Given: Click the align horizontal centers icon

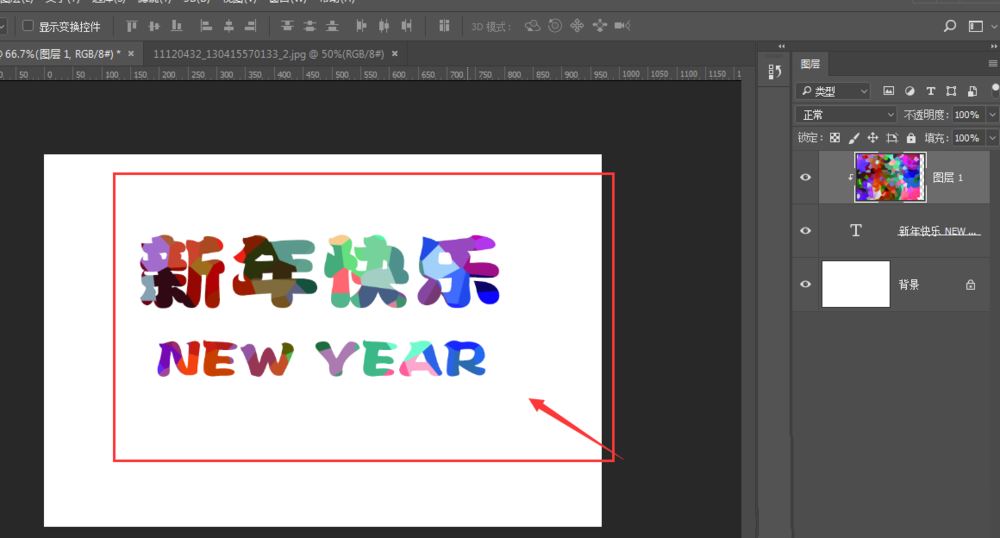Looking at the screenshot, I should 228,26.
